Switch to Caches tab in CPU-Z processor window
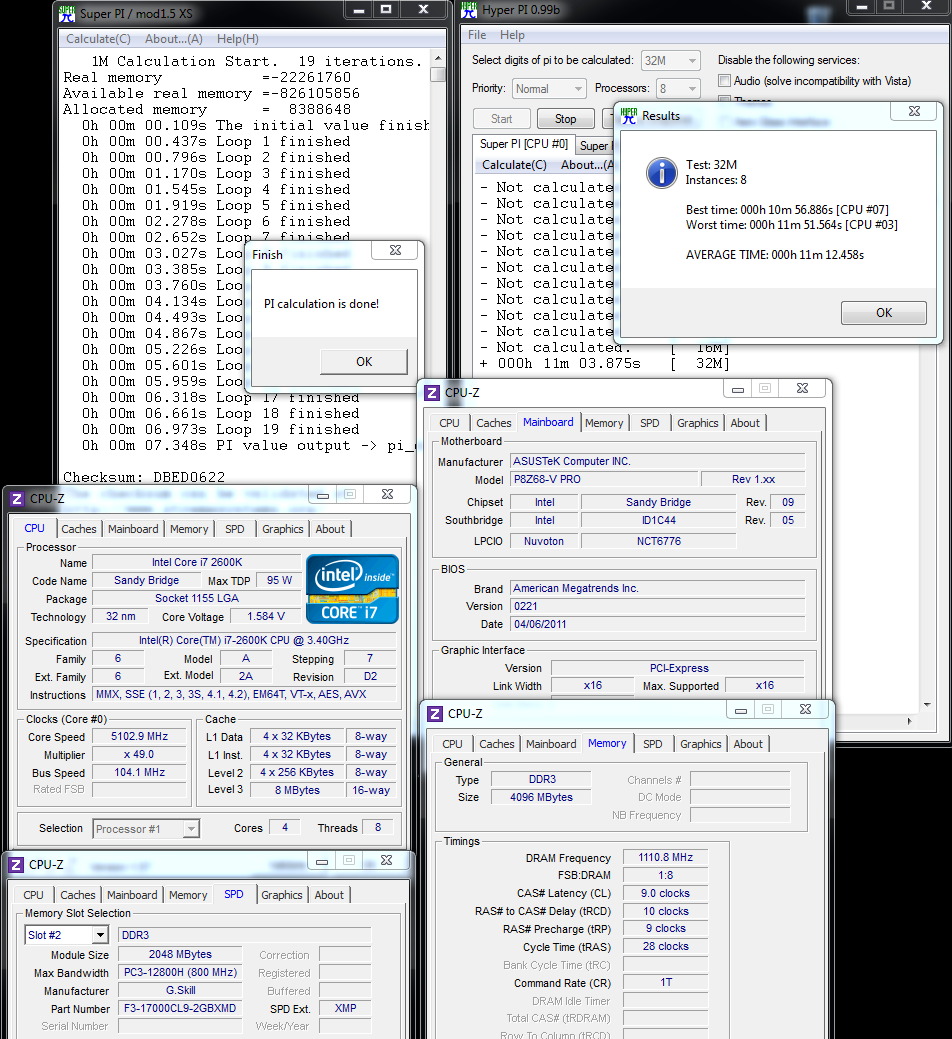The height and width of the screenshot is (1039, 952). (79, 529)
